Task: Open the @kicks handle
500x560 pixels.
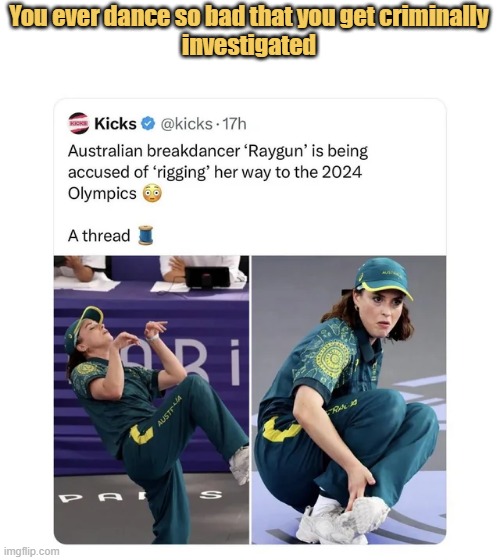Action: (x=186, y=124)
